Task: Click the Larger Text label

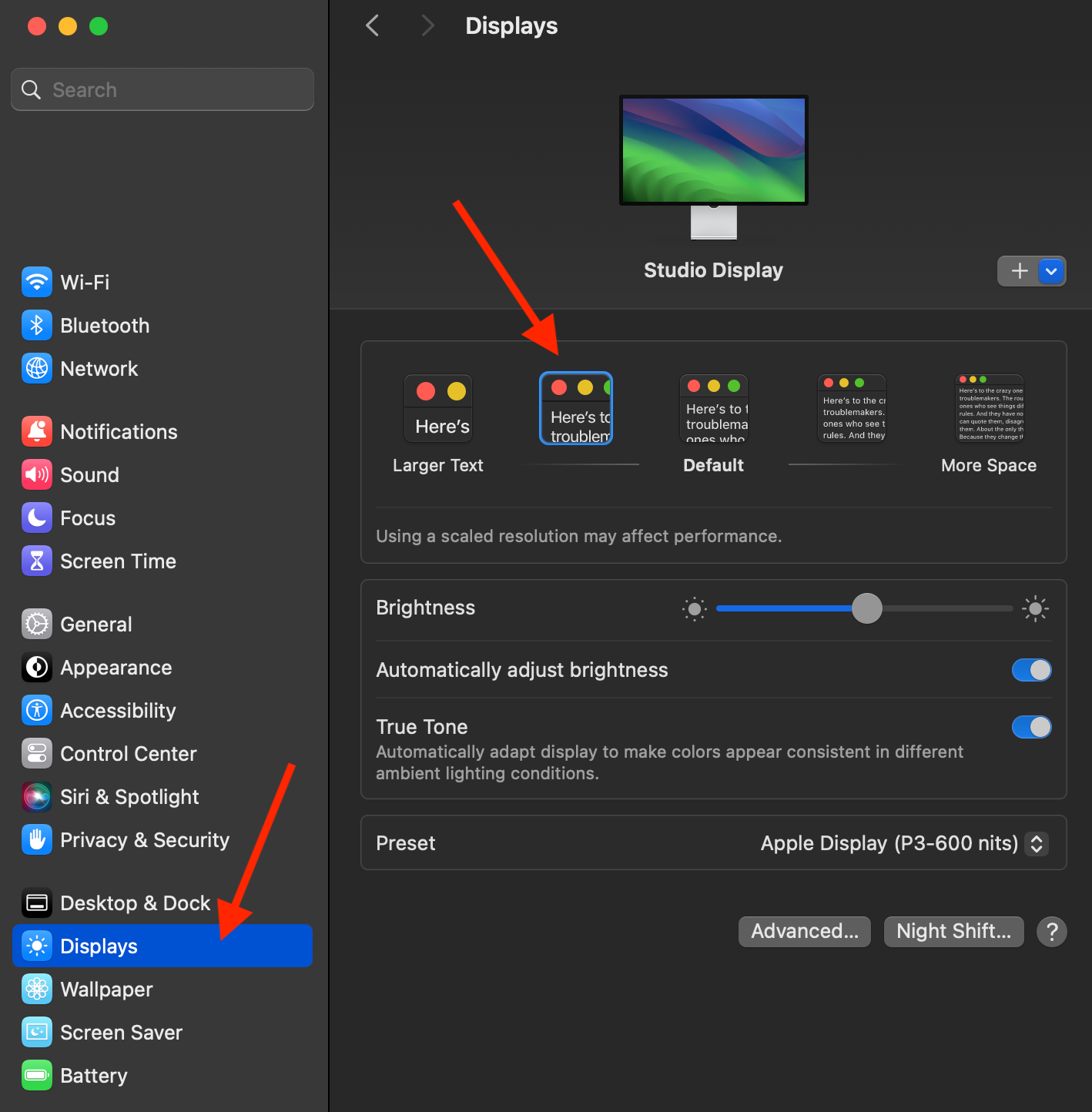Action: (438, 465)
